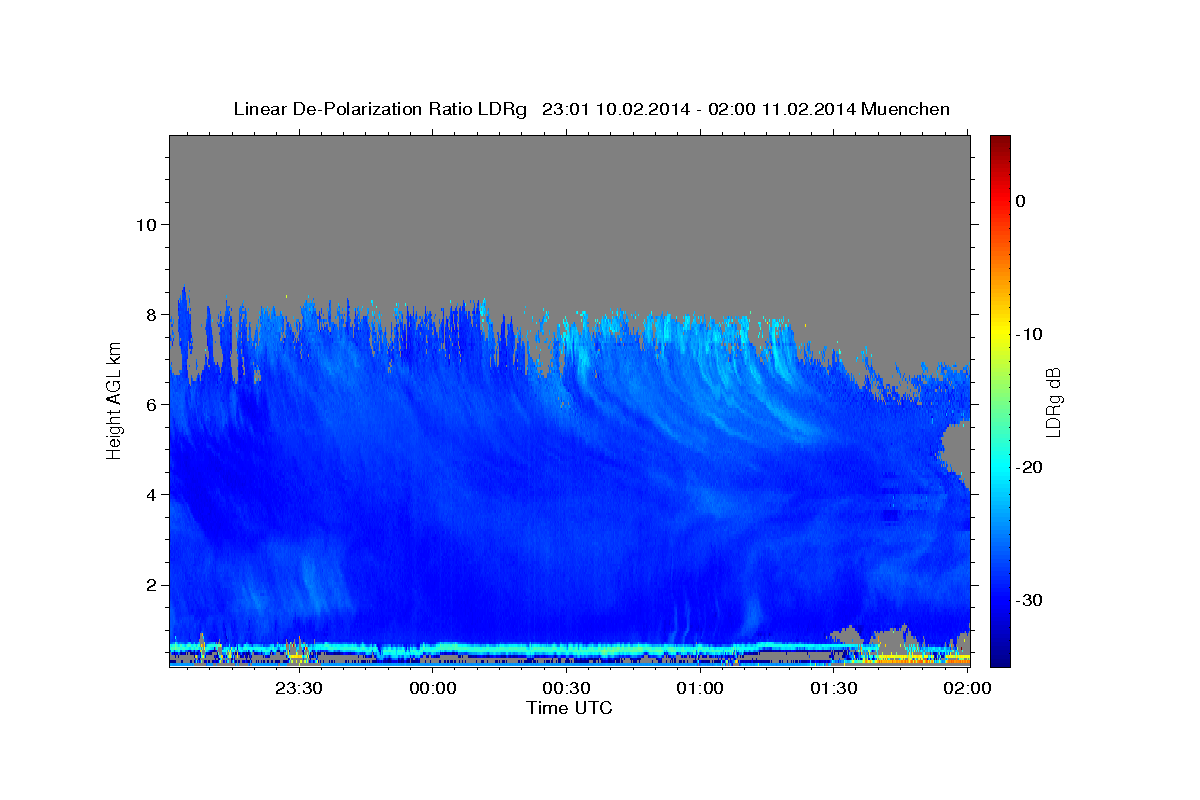Click the '01:00' time axis label
1200x800 pixels.
pyautogui.click(x=700, y=688)
